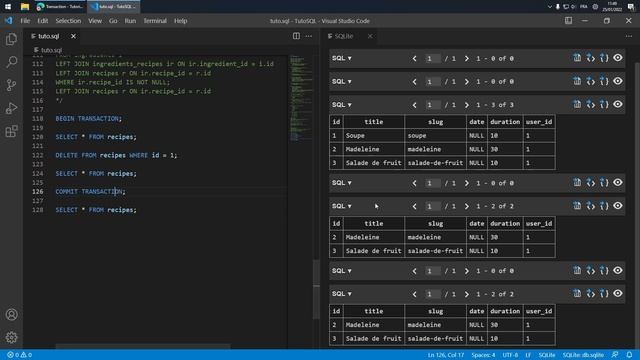Change indentation via 'Spaces: 4'
The image size is (640, 360).
coord(483,355)
